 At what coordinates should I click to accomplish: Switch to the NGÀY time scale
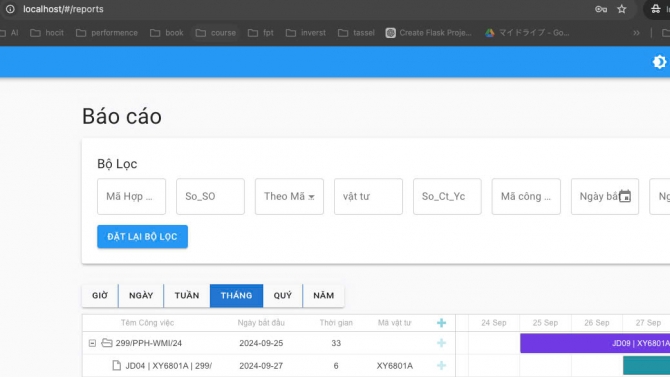141,295
